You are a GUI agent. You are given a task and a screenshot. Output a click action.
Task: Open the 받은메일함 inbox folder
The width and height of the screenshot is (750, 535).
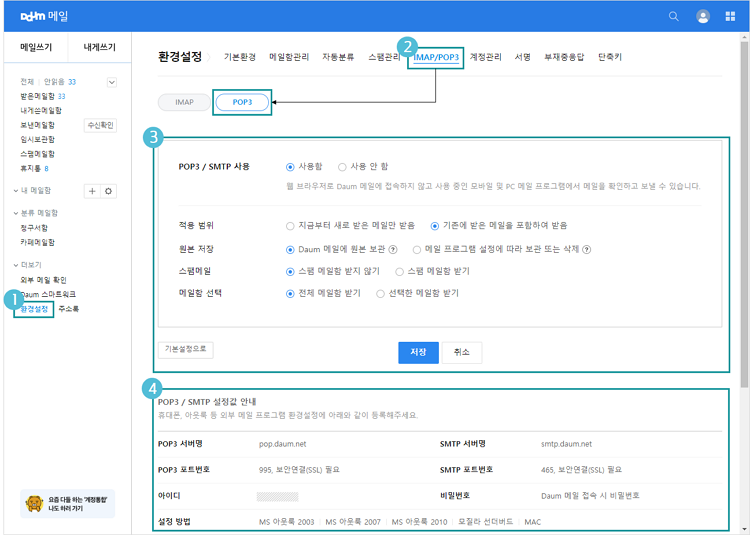[x=38, y=96]
